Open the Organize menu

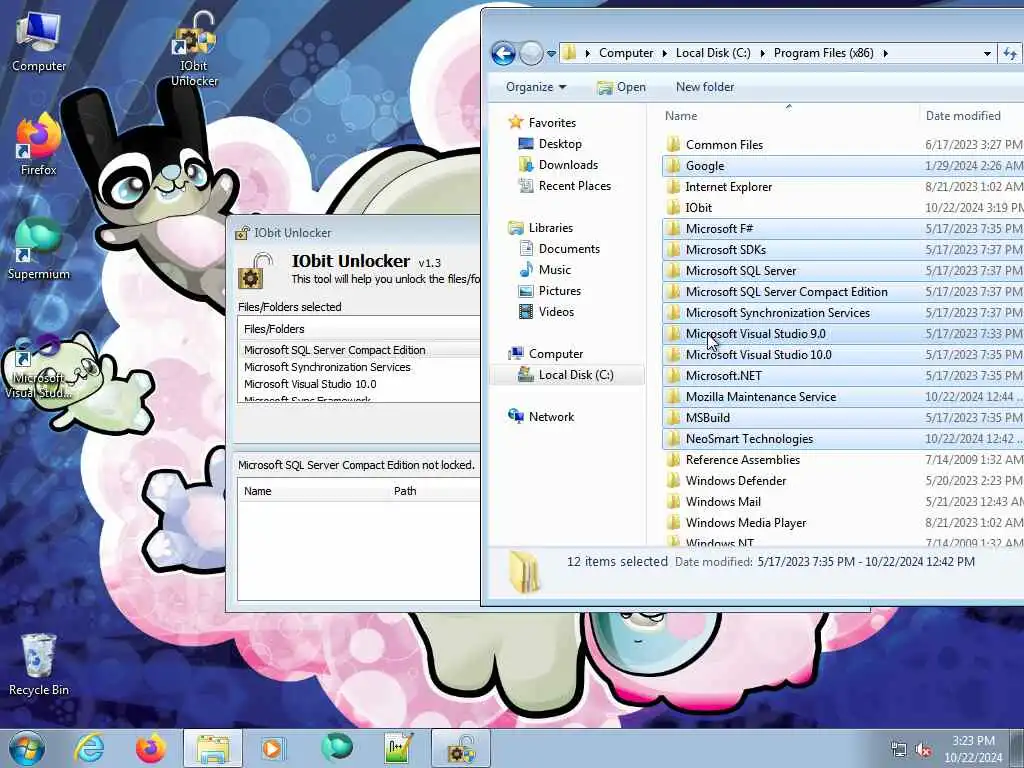(536, 87)
